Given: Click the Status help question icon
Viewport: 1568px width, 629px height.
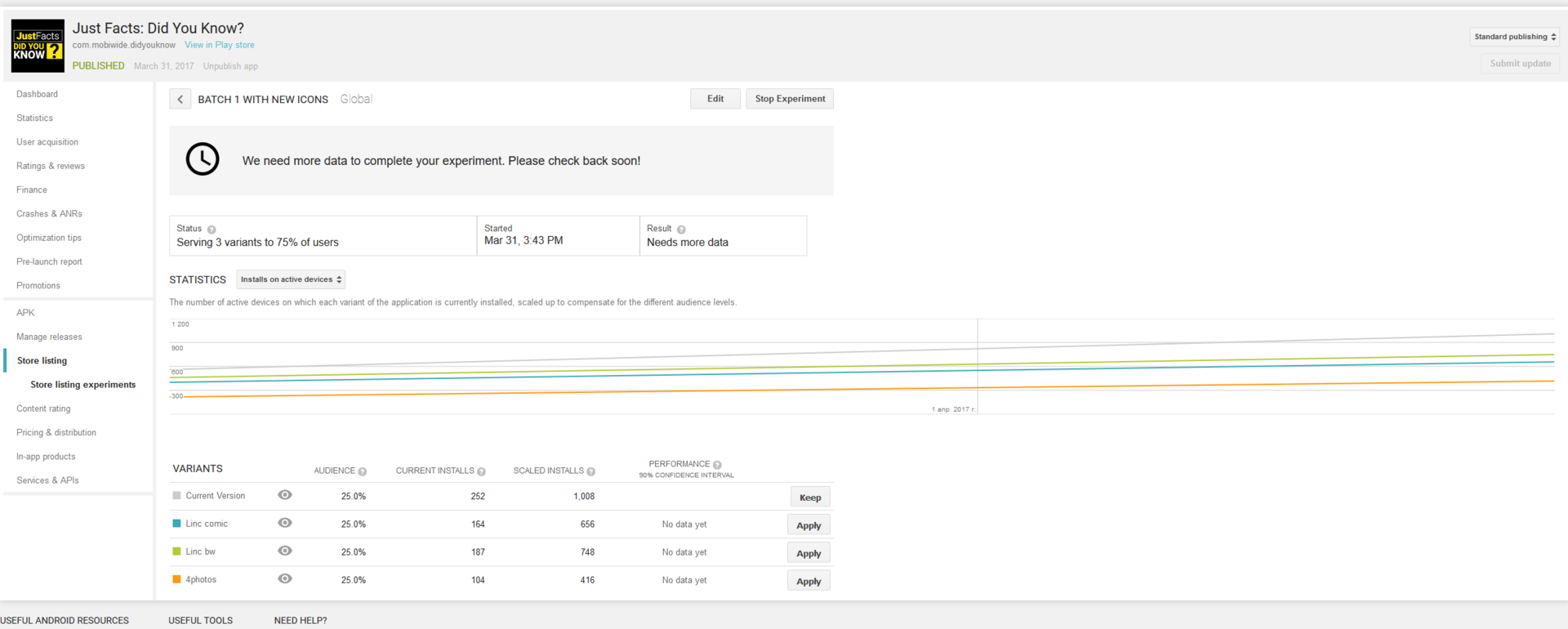Looking at the screenshot, I should tap(212, 230).
